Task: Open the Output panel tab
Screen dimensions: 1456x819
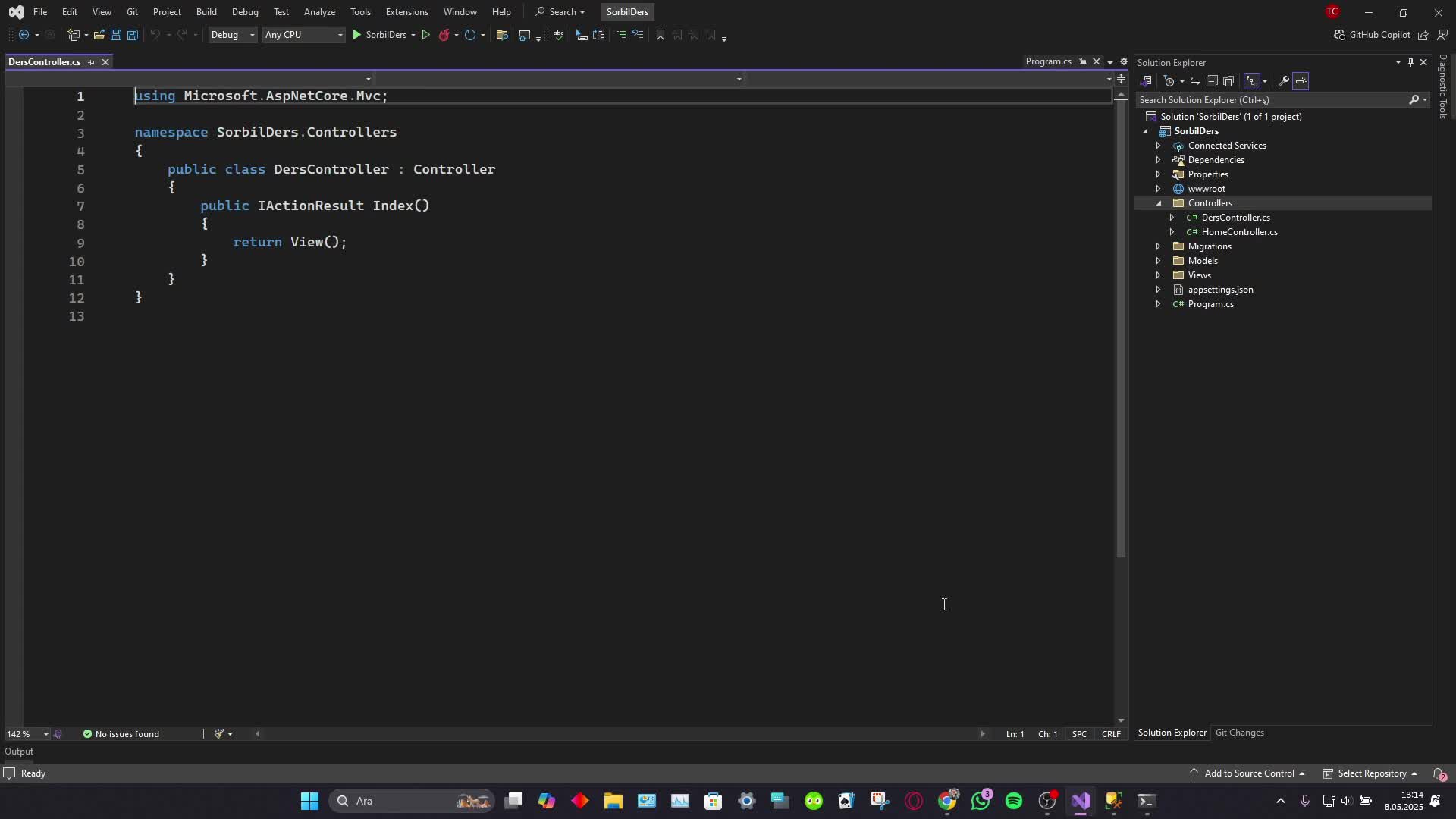Action: 19,752
